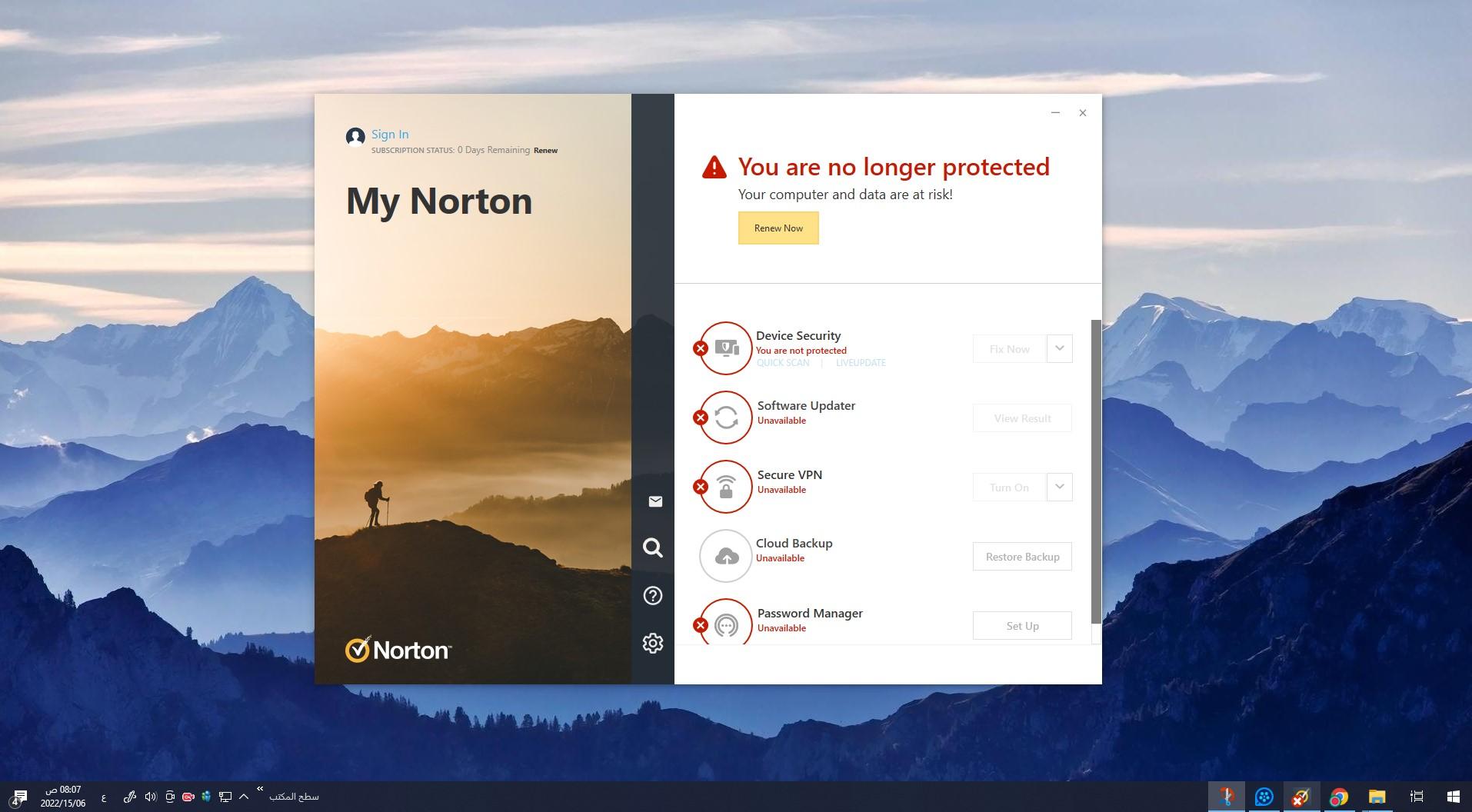Click the Turn On VPN button
1472x812 pixels.
[1009, 487]
